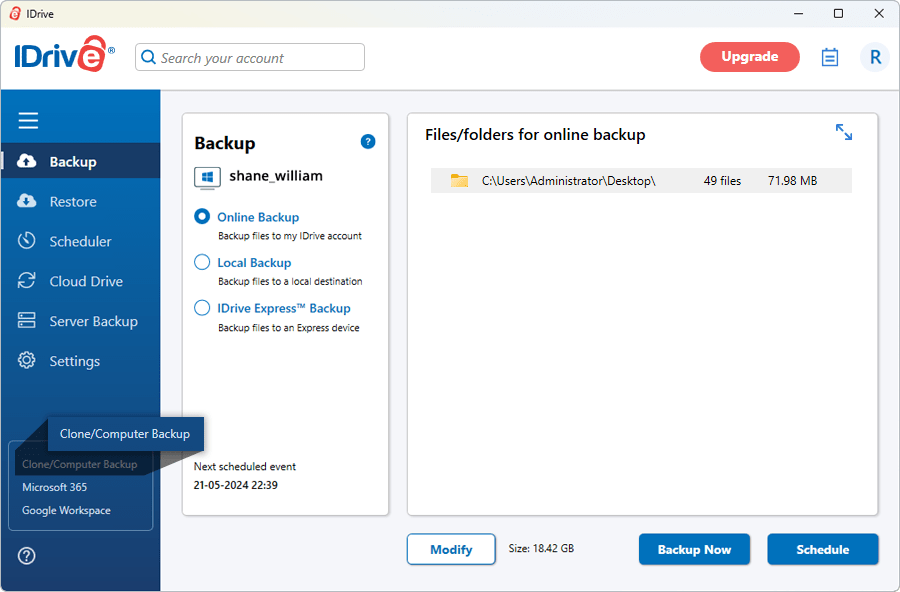The width and height of the screenshot is (900, 592).
Task: Click the Search your account field
Action: point(250,57)
